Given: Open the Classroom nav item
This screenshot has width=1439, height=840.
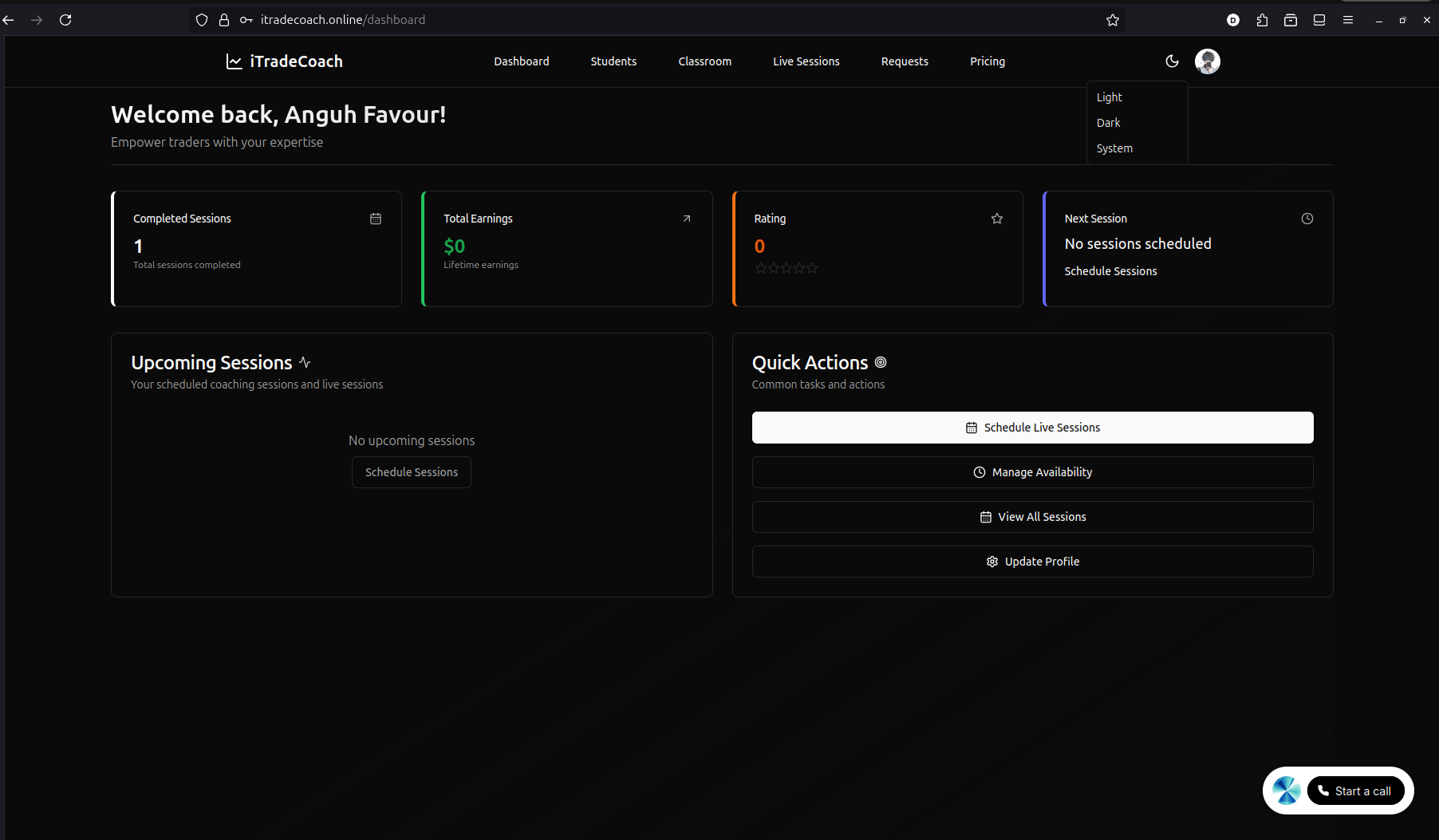Looking at the screenshot, I should (x=704, y=61).
